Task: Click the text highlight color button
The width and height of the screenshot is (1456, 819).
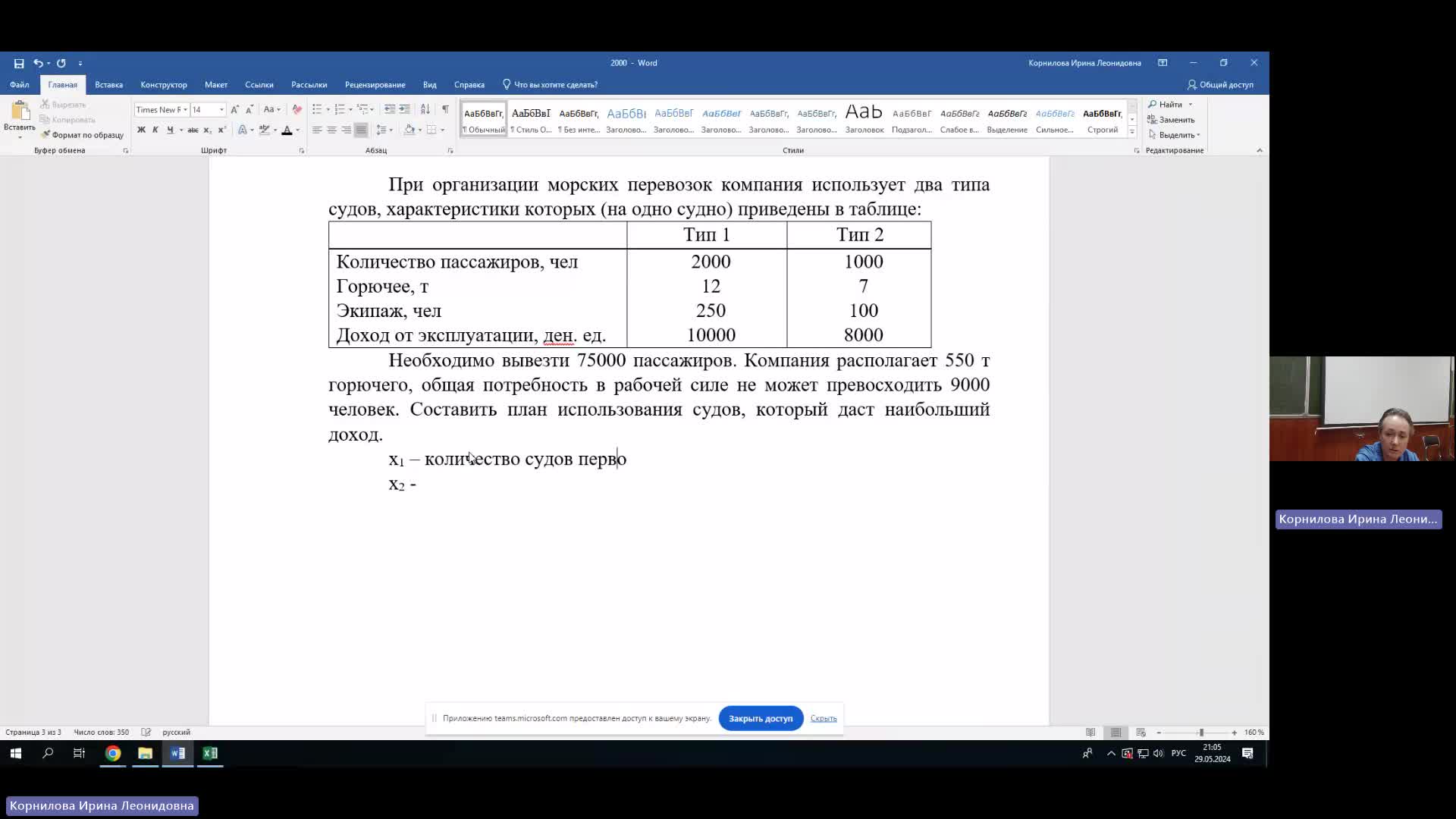Action: pyautogui.click(x=264, y=130)
